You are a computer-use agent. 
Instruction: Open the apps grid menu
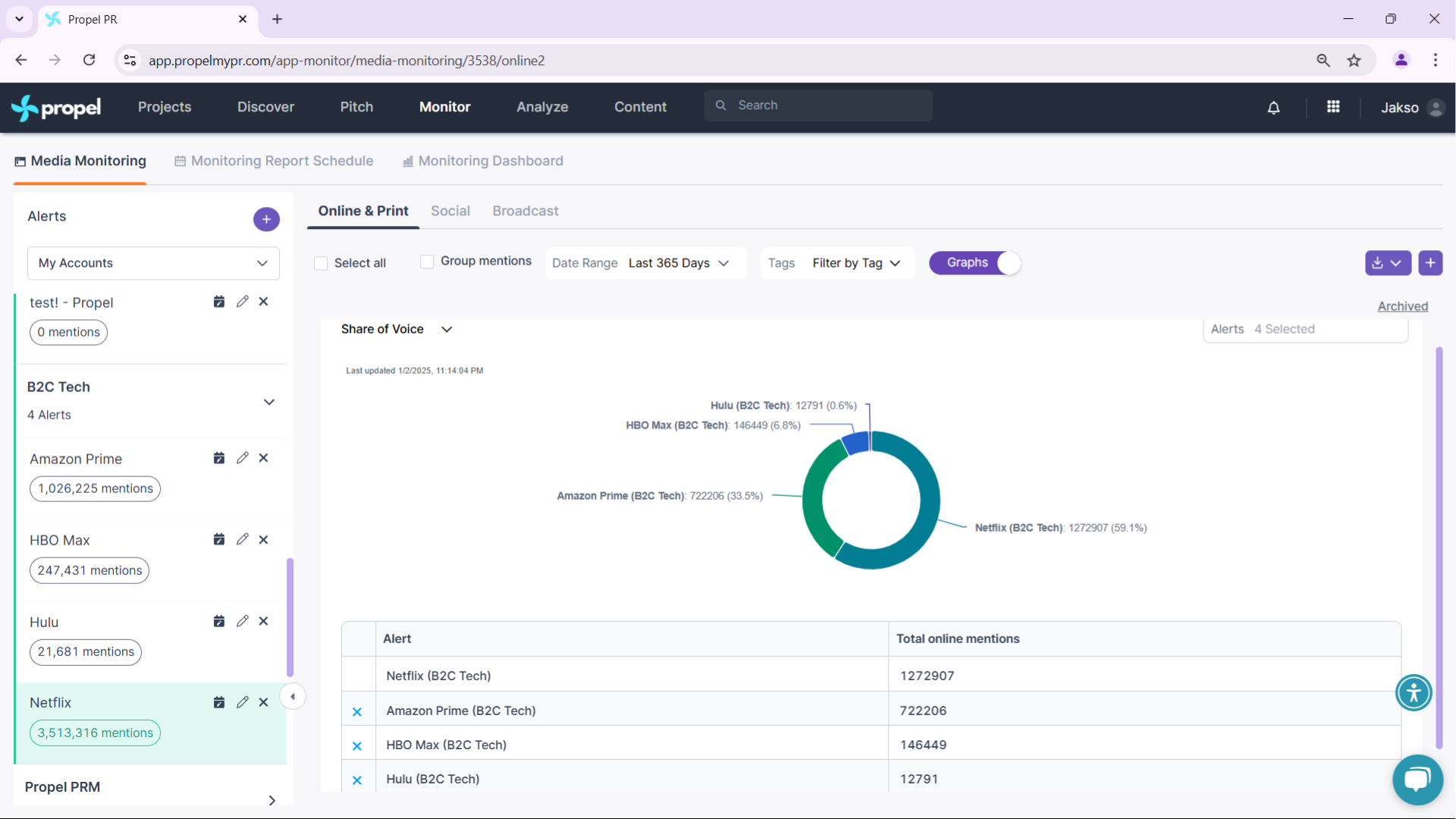(x=1333, y=107)
